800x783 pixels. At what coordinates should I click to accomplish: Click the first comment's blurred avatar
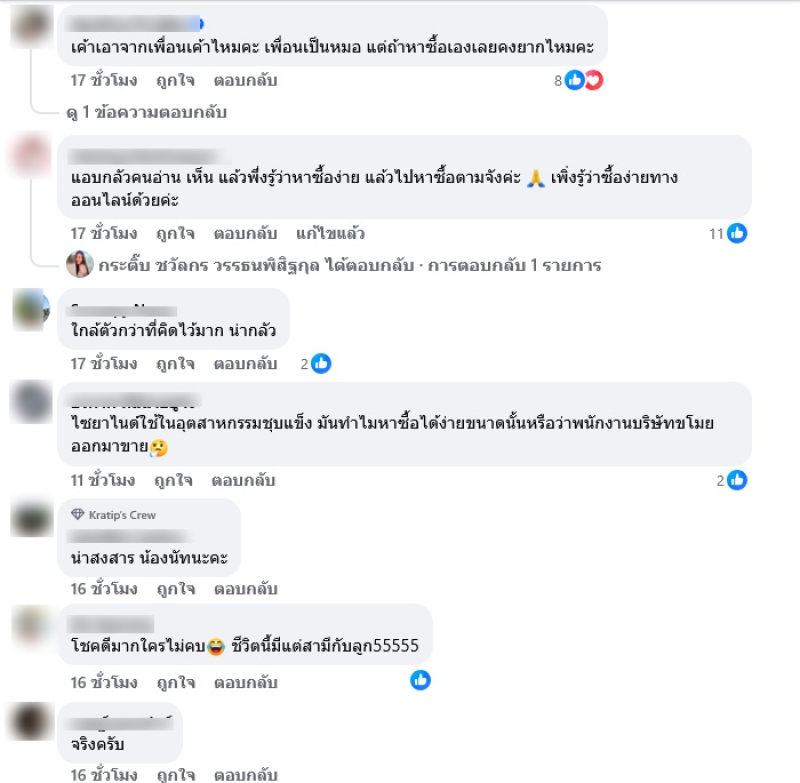tap(32, 26)
